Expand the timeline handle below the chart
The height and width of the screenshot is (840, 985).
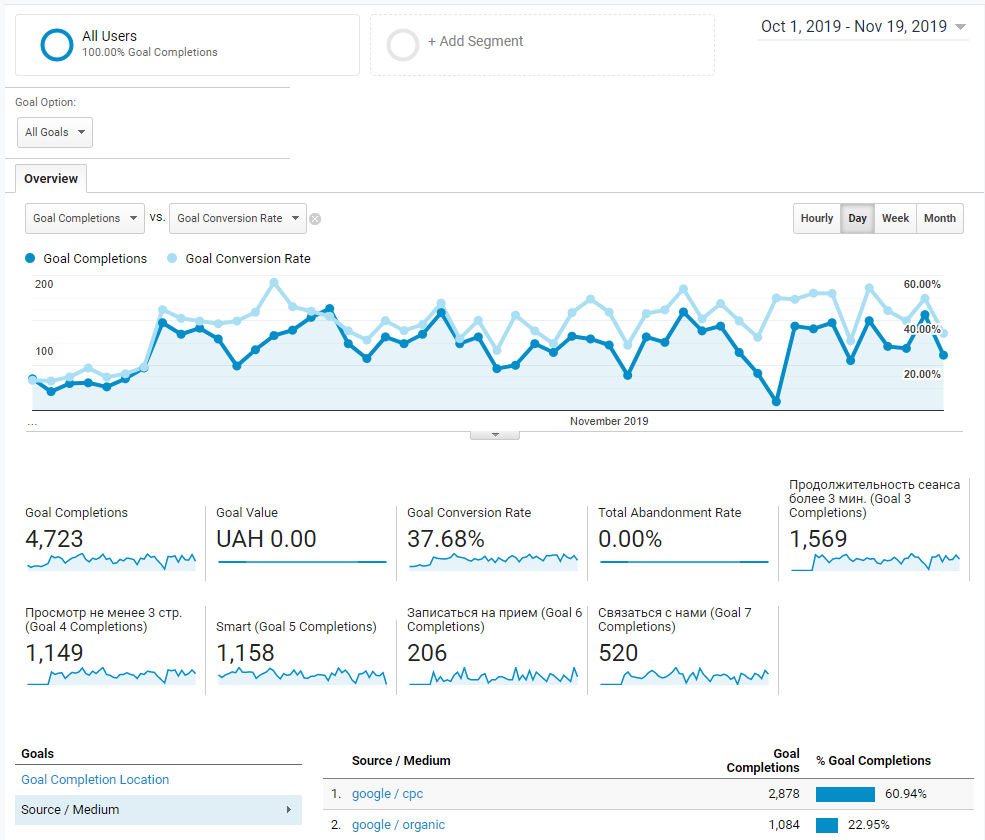point(495,435)
